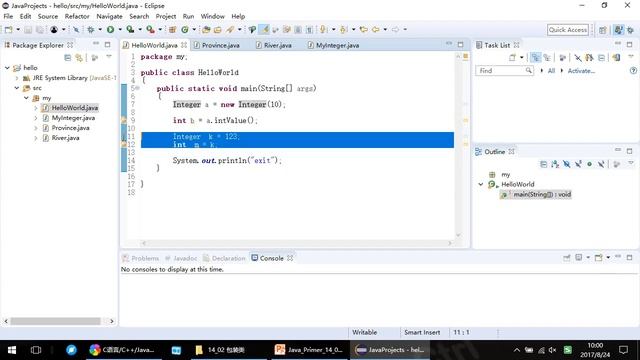Click the Forward navigation arrow
The height and width of the screenshot is (360, 640).
tap(395, 29)
